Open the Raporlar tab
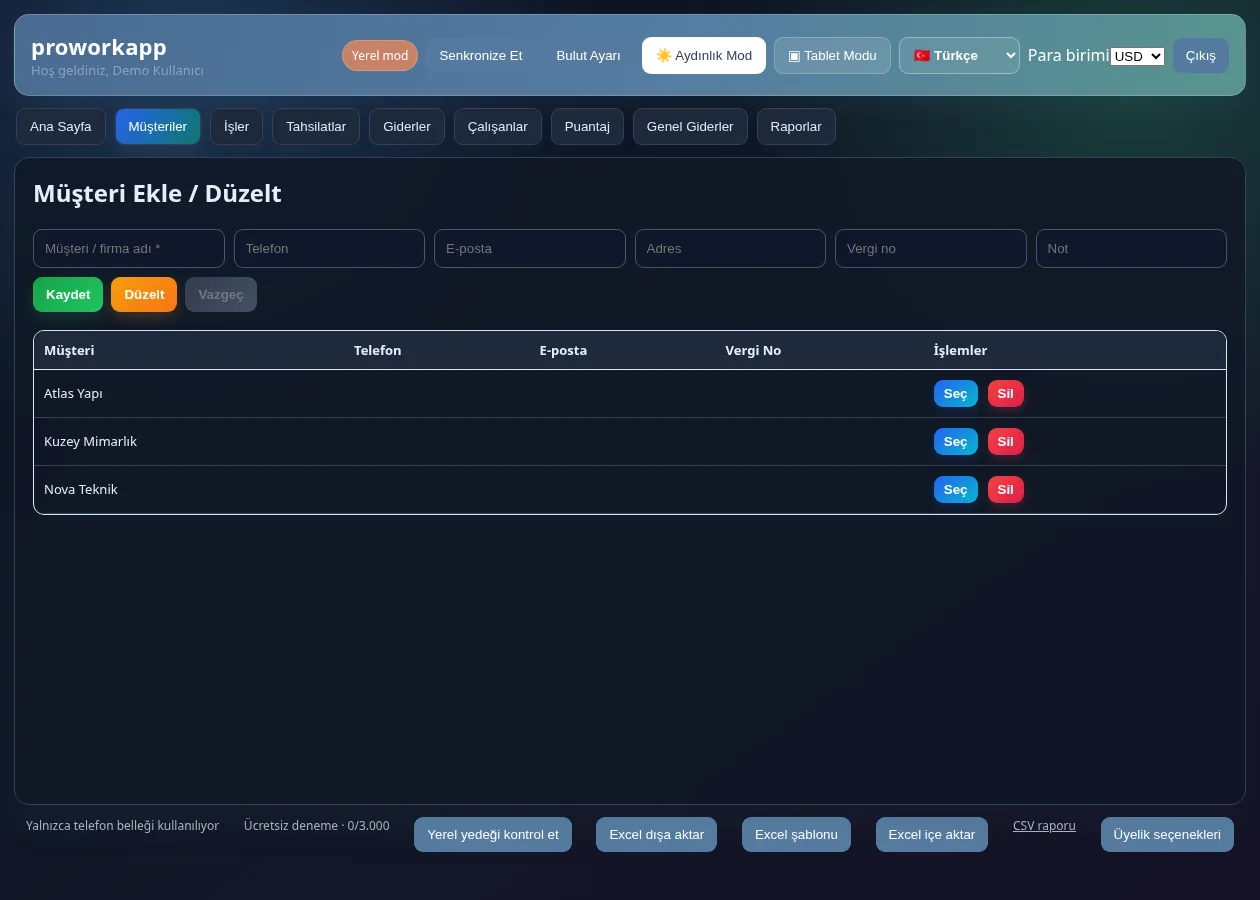 (796, 126)
